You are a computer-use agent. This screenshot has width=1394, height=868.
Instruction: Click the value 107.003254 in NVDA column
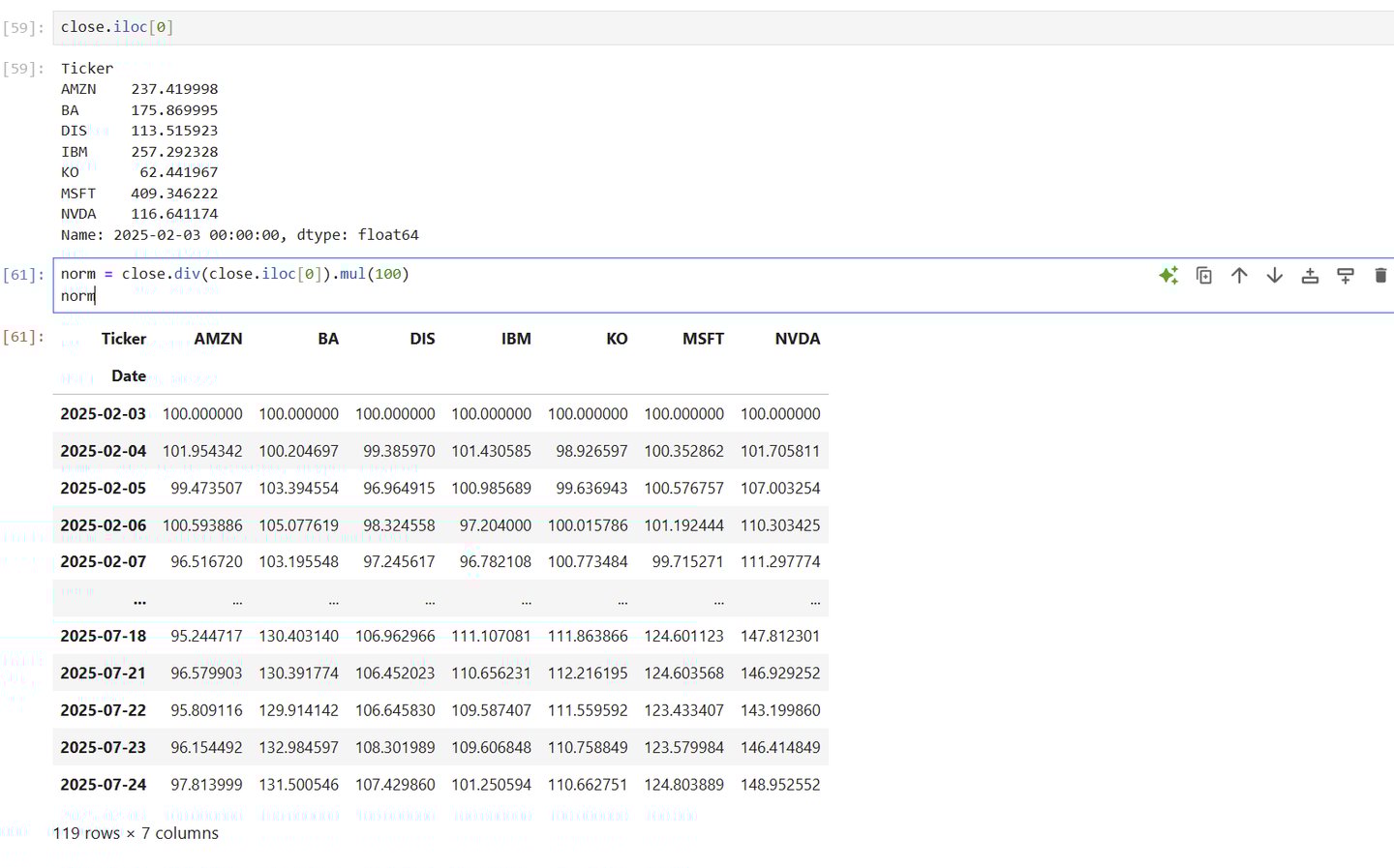pos(780,489)
